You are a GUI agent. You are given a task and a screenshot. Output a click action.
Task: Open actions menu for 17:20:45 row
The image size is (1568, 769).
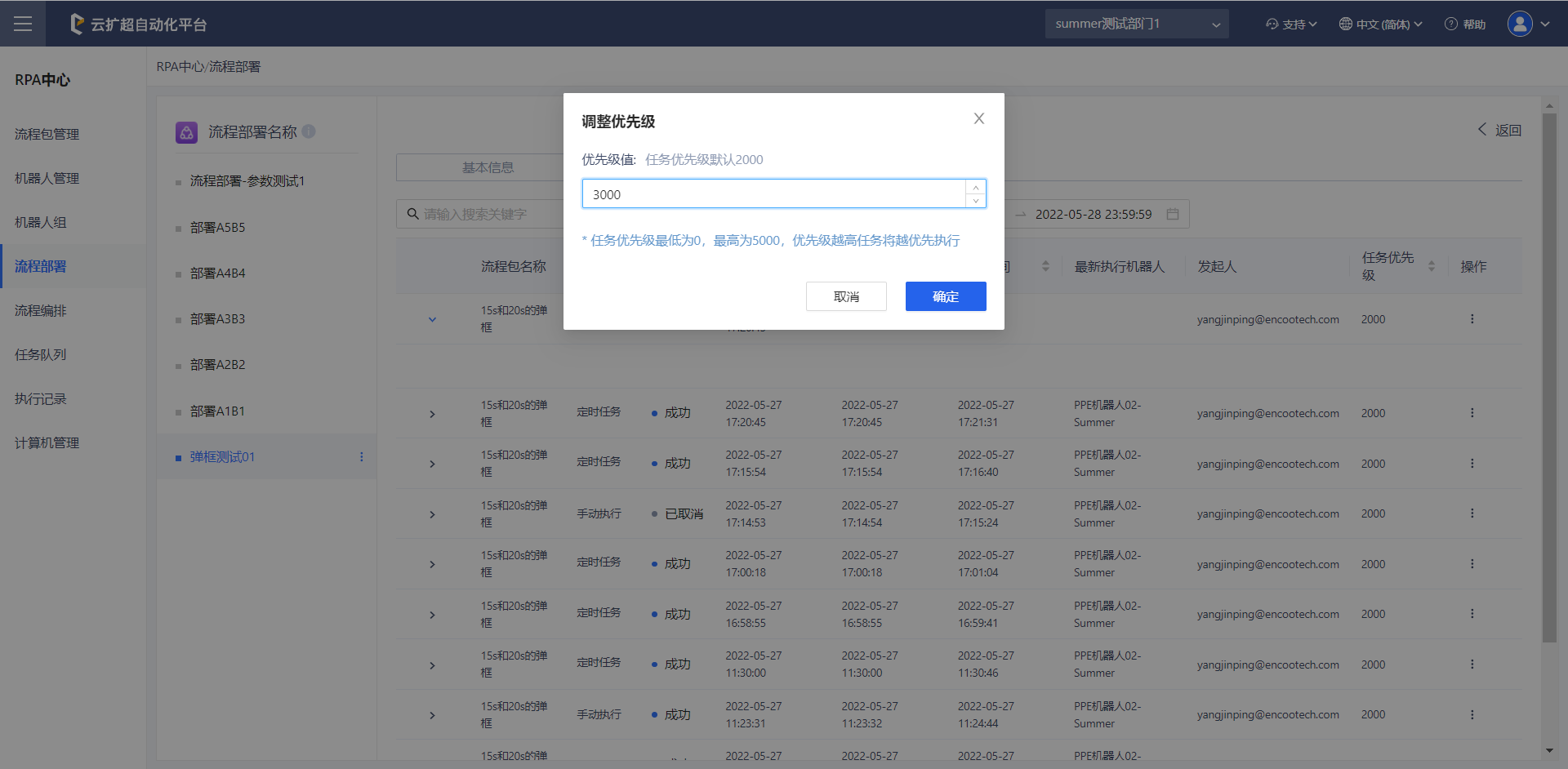click(1472, 413)
